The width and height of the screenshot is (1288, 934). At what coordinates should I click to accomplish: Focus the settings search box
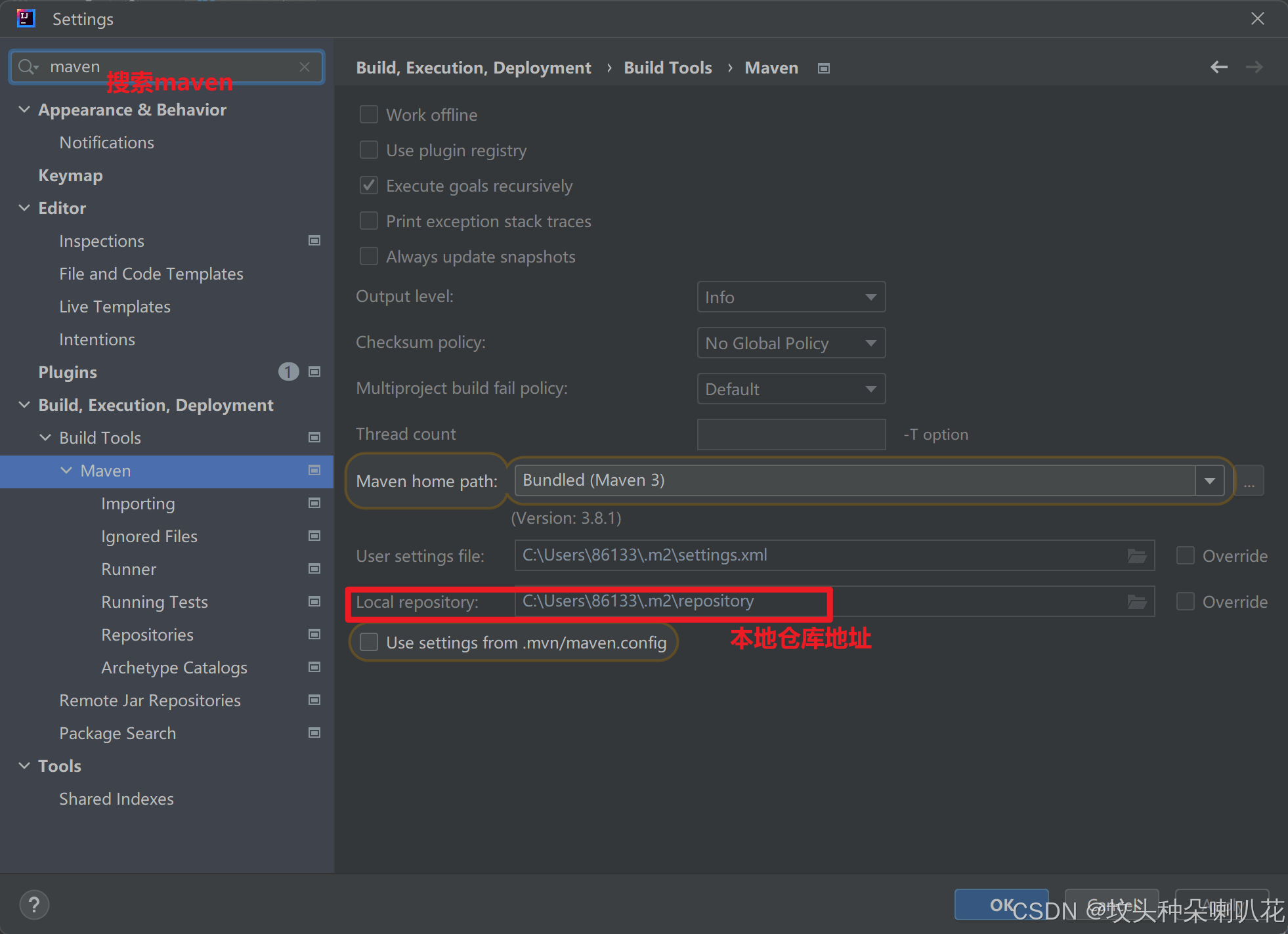coord(167,67)
